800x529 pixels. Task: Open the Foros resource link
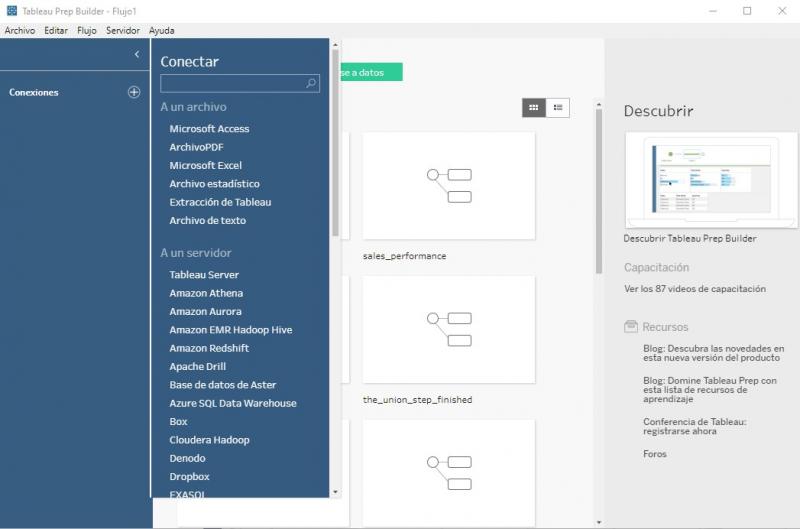pyautogui.click(x=654, y=454)
